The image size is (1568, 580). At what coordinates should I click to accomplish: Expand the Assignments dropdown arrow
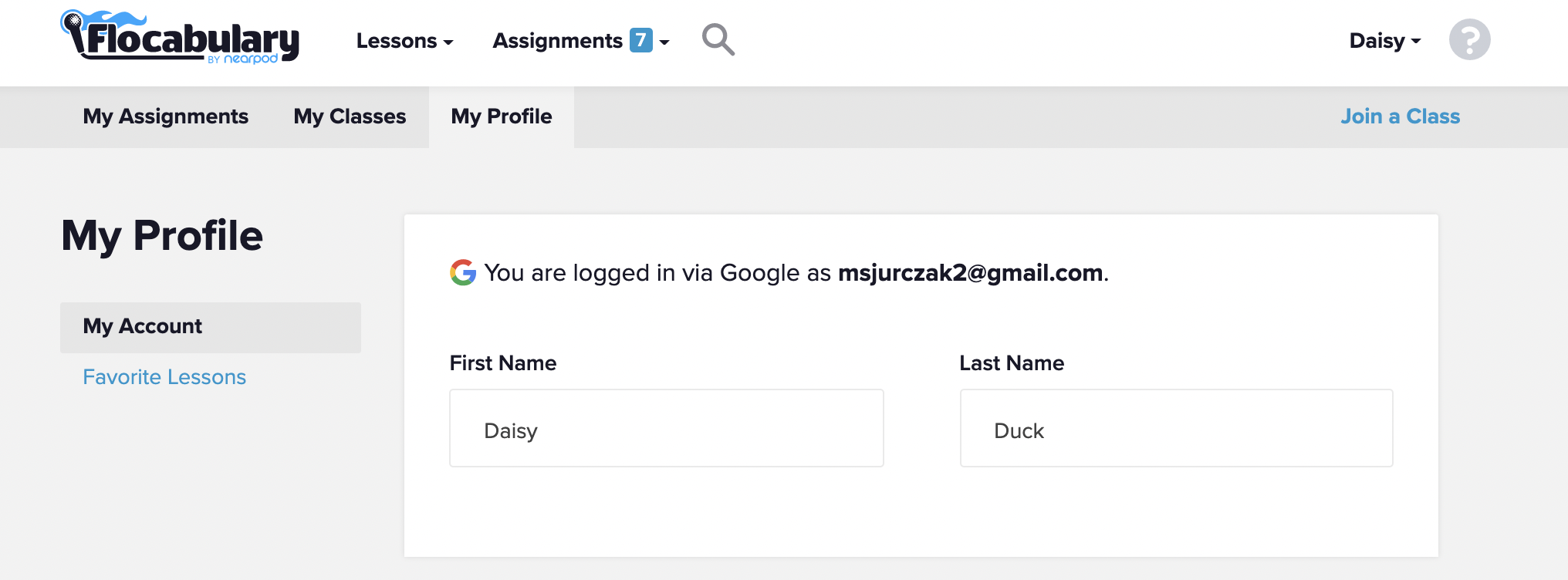tap(664, 42)
